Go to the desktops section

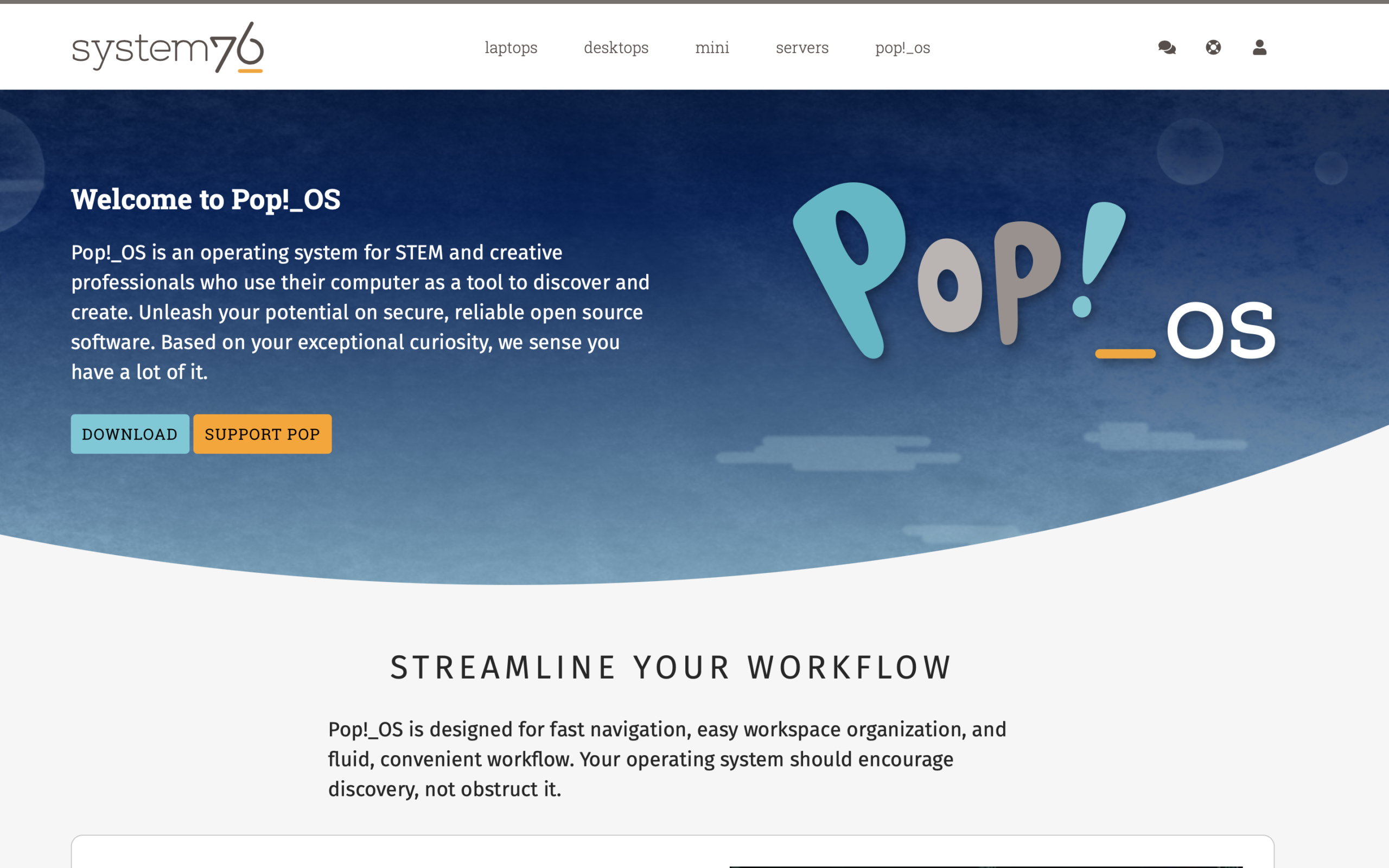[616, 48]
